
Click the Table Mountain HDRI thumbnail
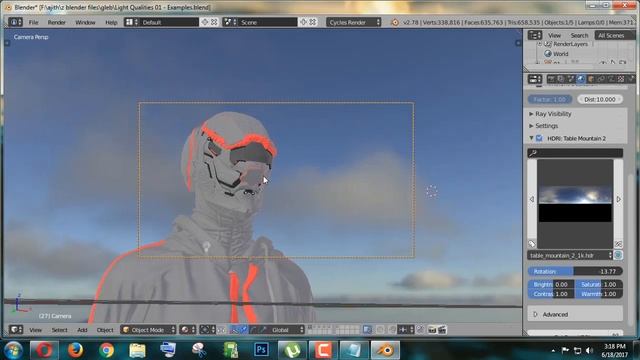pos(575,203)
